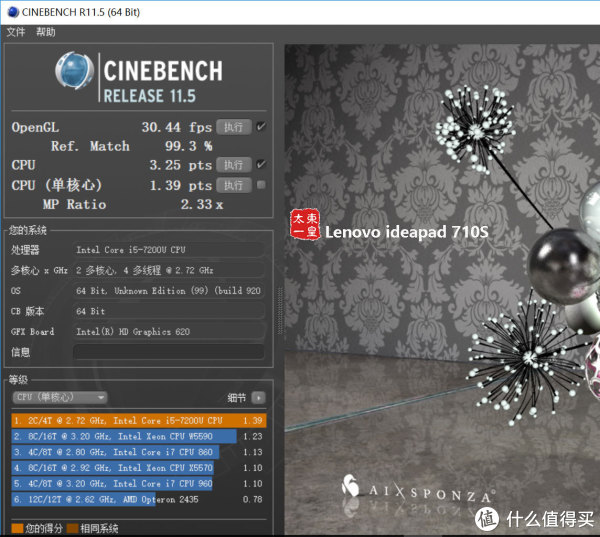Open the 文件 menu
Viewport: 600px width, 537px height.
click(x=16, y=32)
